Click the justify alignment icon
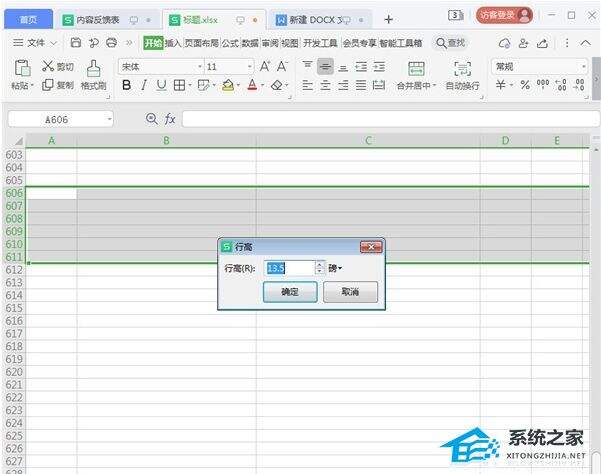 point(361,85)
